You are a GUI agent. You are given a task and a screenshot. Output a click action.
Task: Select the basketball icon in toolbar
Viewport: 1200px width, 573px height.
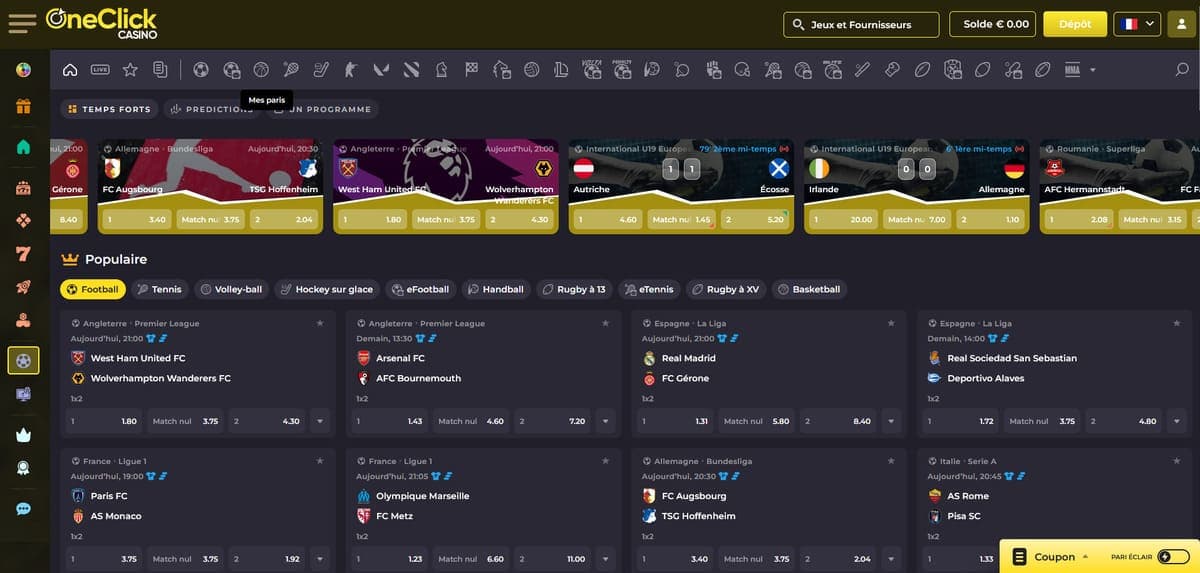point(261,70)
